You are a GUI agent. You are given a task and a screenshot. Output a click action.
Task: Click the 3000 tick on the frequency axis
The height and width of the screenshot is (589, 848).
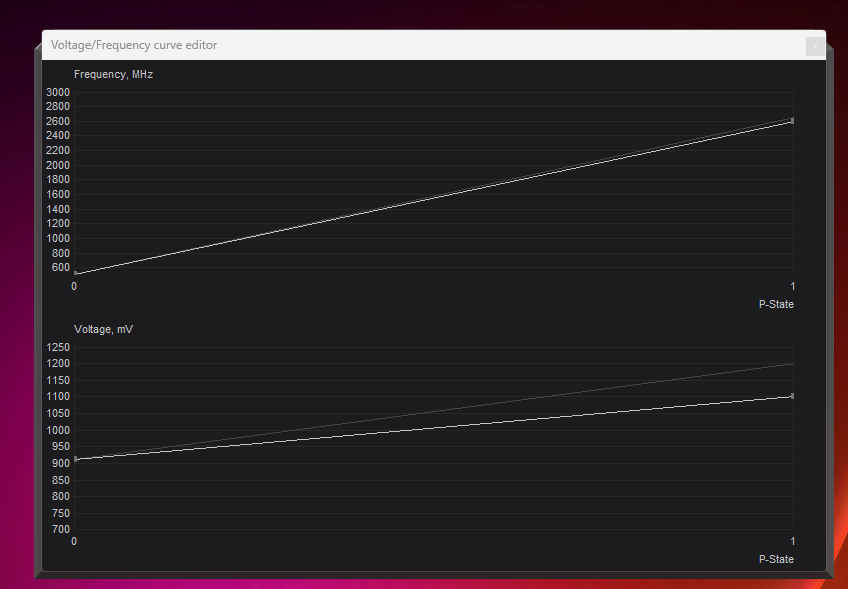57,92
